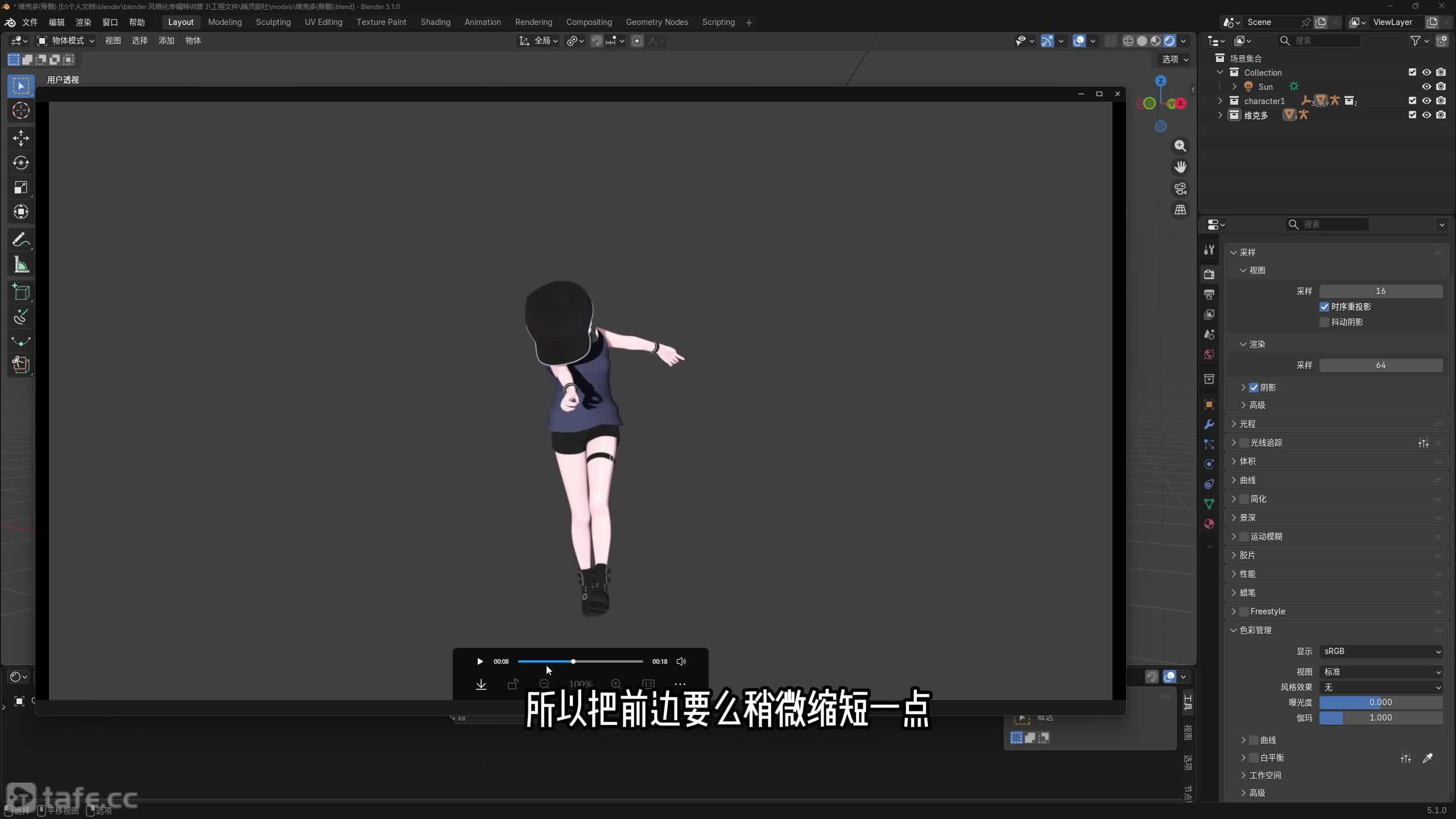Select the Add Cube tool
This screenshot has height=819, width=1456.
point(21,292)
